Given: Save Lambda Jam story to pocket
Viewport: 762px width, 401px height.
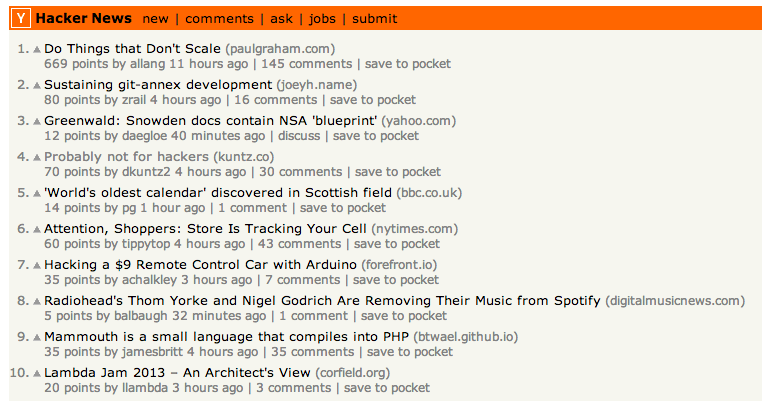Looking at the screenshot, I should point(387,388).
